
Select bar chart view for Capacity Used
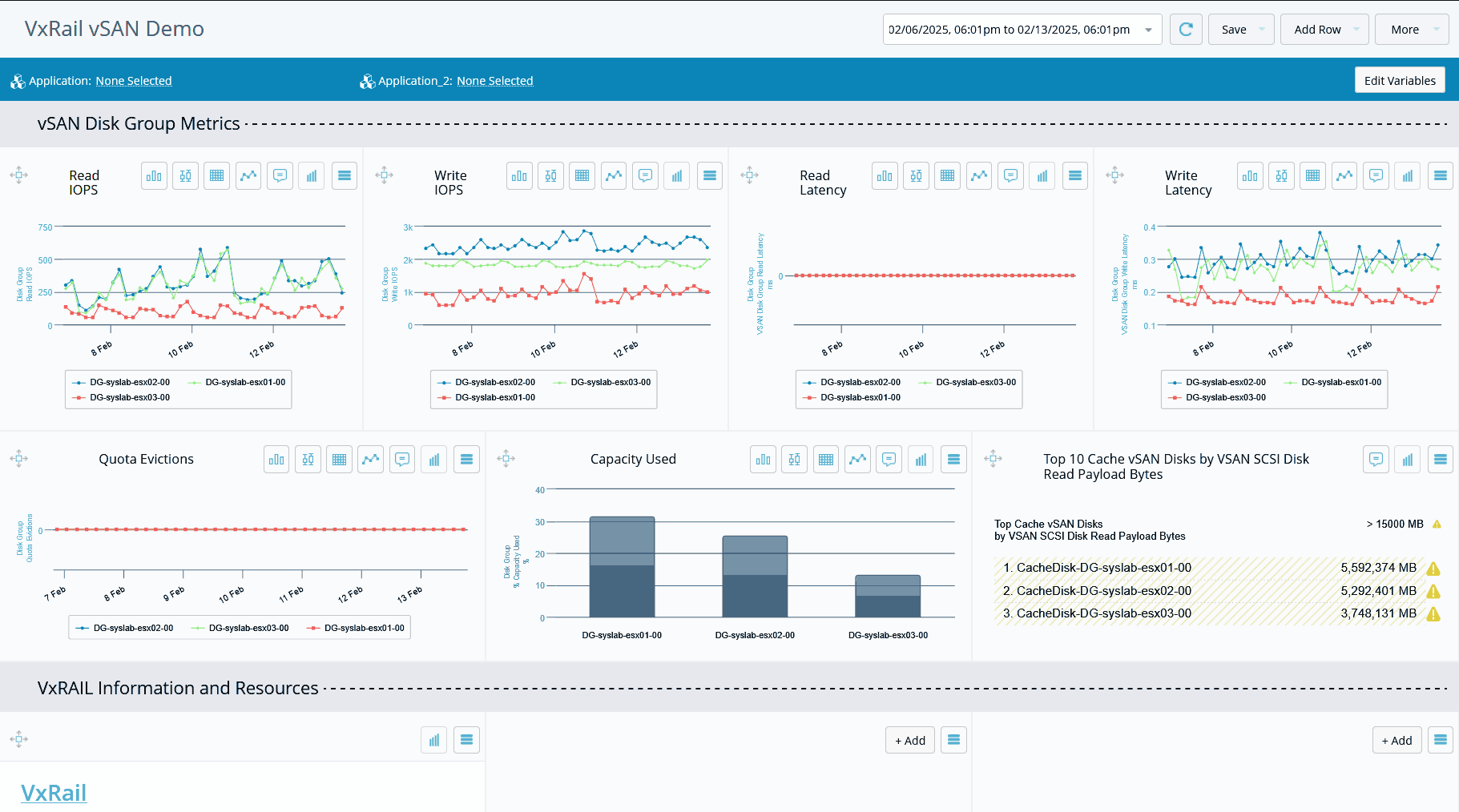pyautogui.click(x=763, y=459)
